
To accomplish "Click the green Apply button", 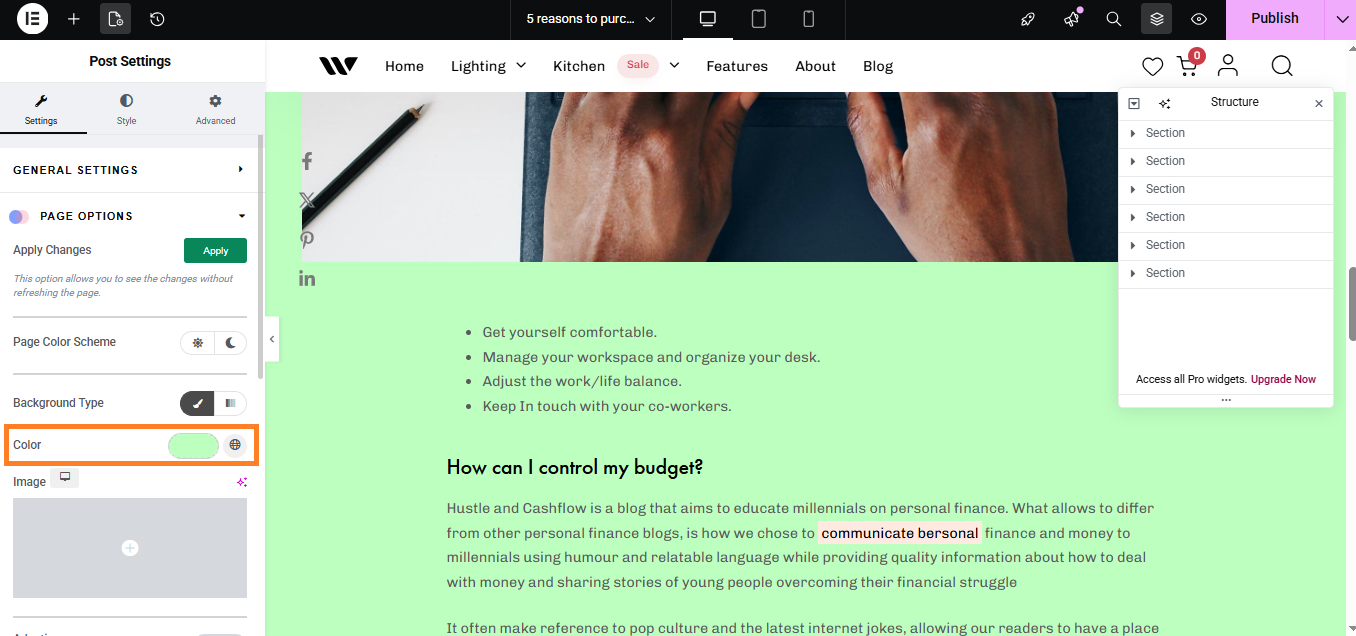I will point(215,251).
